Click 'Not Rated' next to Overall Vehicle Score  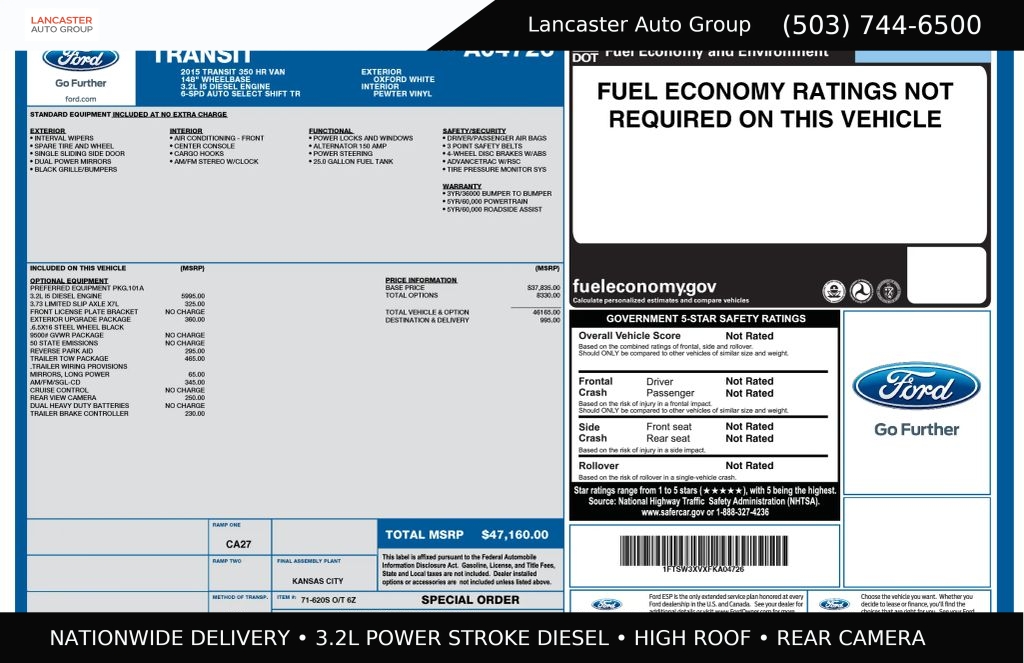749,336
